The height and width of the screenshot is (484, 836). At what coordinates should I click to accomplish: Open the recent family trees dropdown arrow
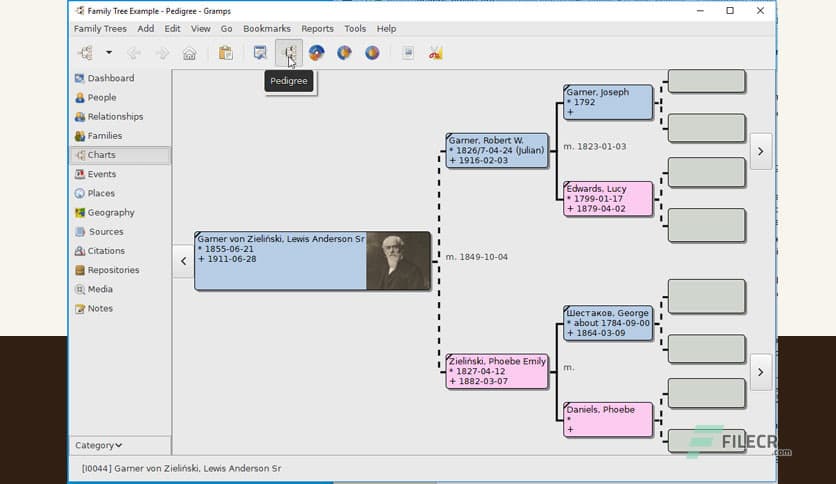click(x=108, y=53)
